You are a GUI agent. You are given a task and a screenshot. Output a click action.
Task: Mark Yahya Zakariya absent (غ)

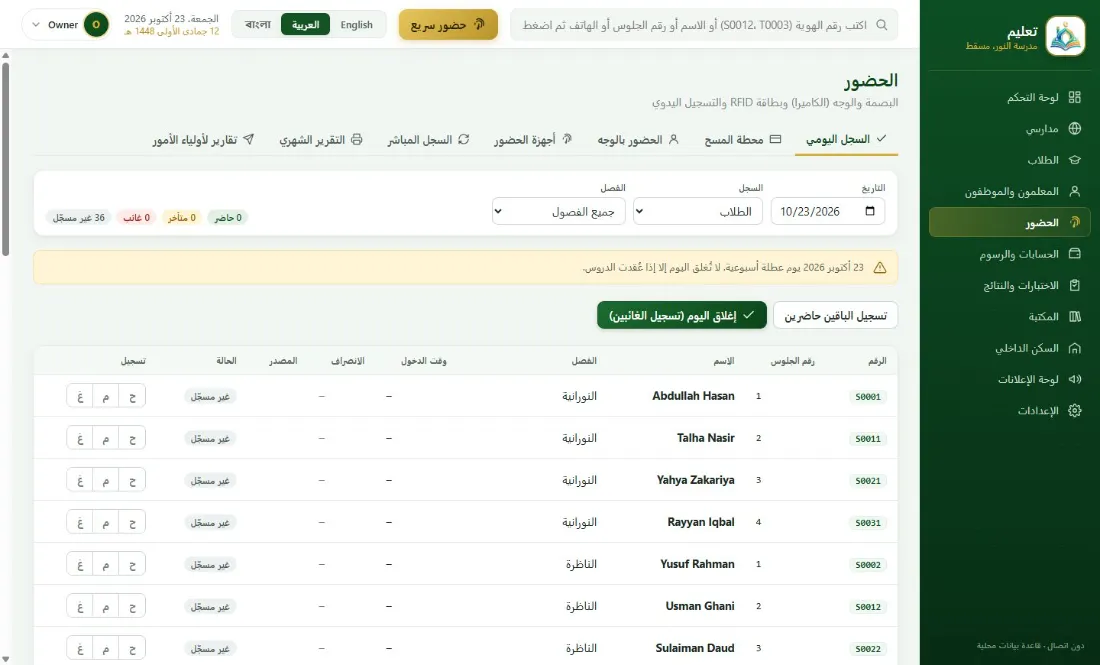(x=80, y=481)
